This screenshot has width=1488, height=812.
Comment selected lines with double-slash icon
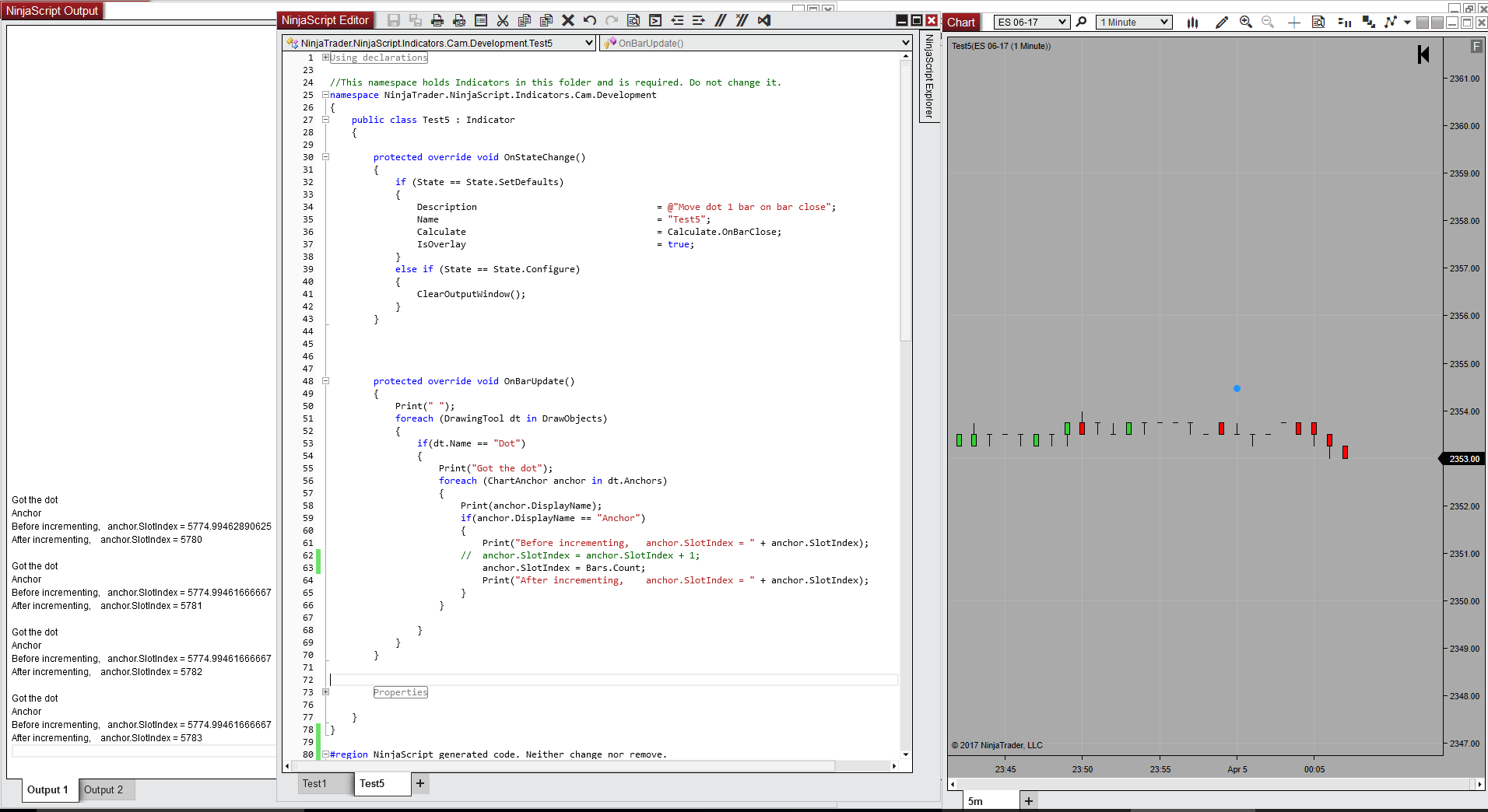coord(721,21)
